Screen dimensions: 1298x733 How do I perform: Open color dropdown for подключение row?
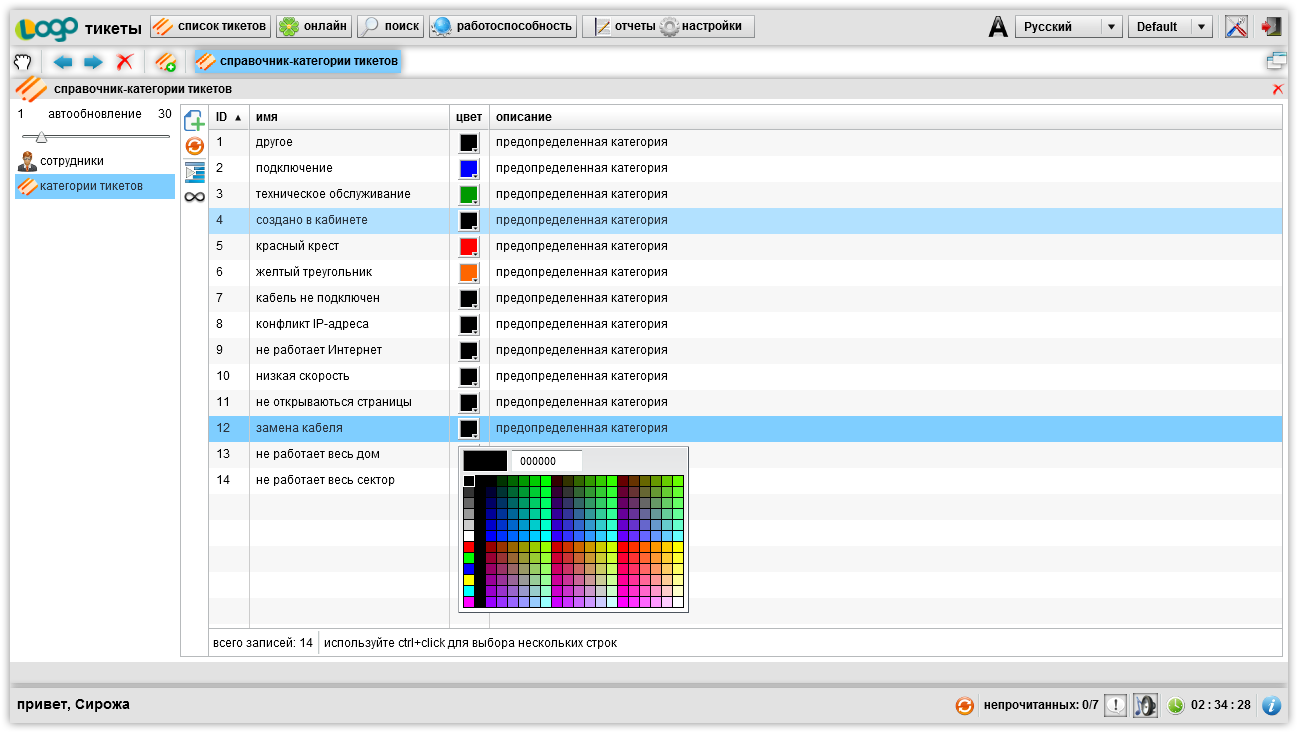[x=469, y=169]
